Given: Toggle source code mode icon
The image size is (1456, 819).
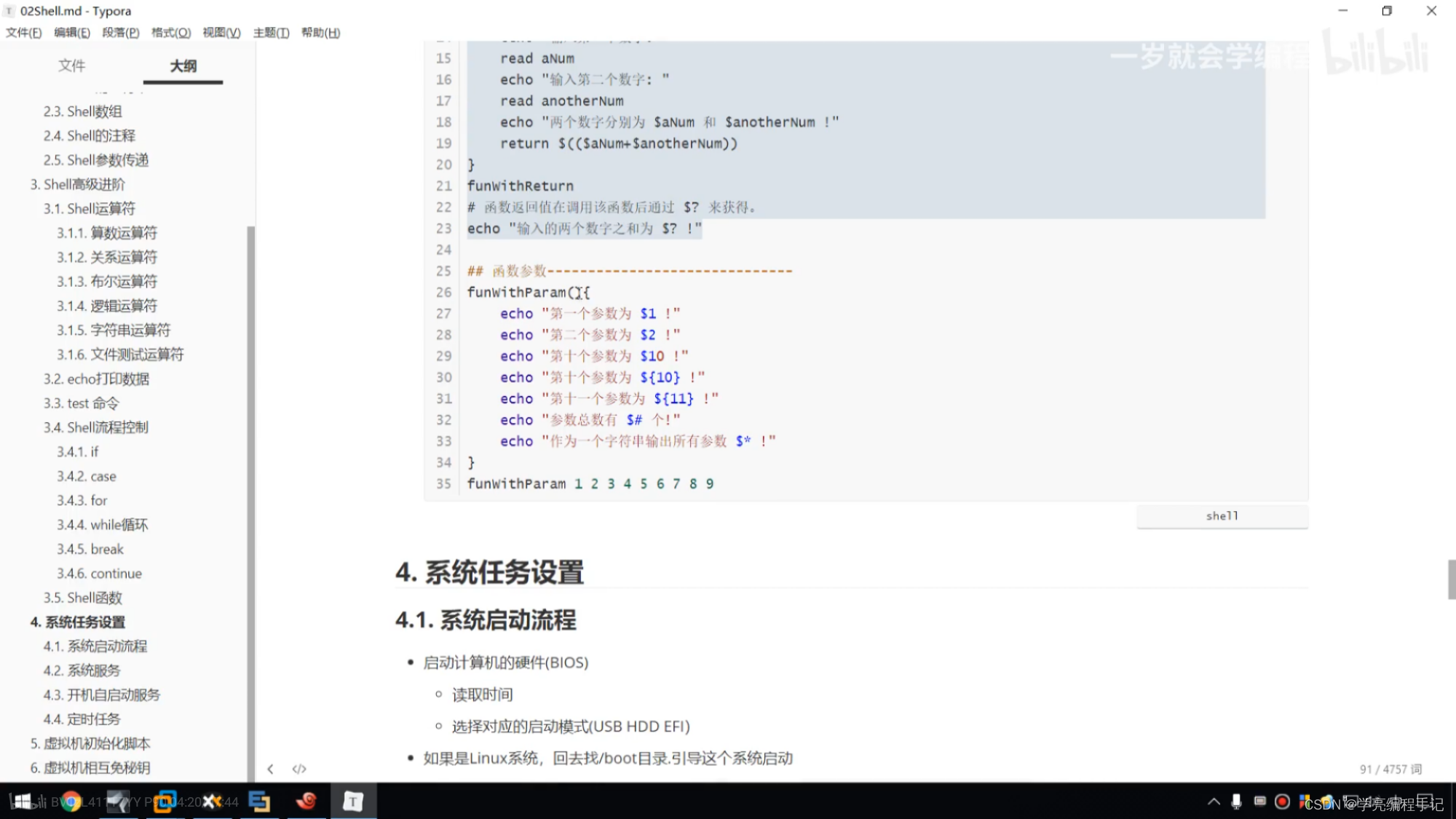Looking at the screenshot, I should pyautogui.click(x=299, y=769).
